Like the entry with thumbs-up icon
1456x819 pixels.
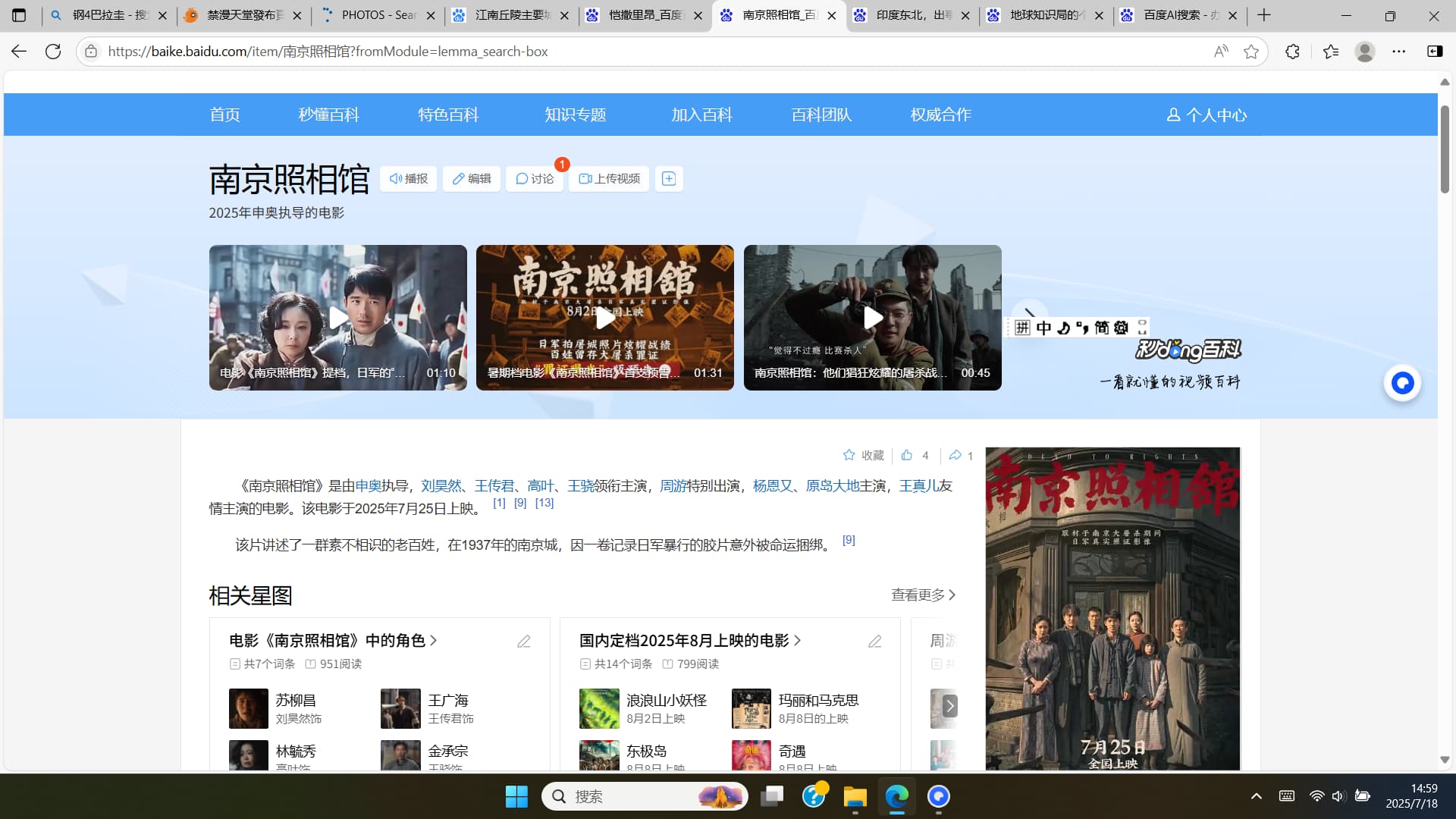pos(907,455)
